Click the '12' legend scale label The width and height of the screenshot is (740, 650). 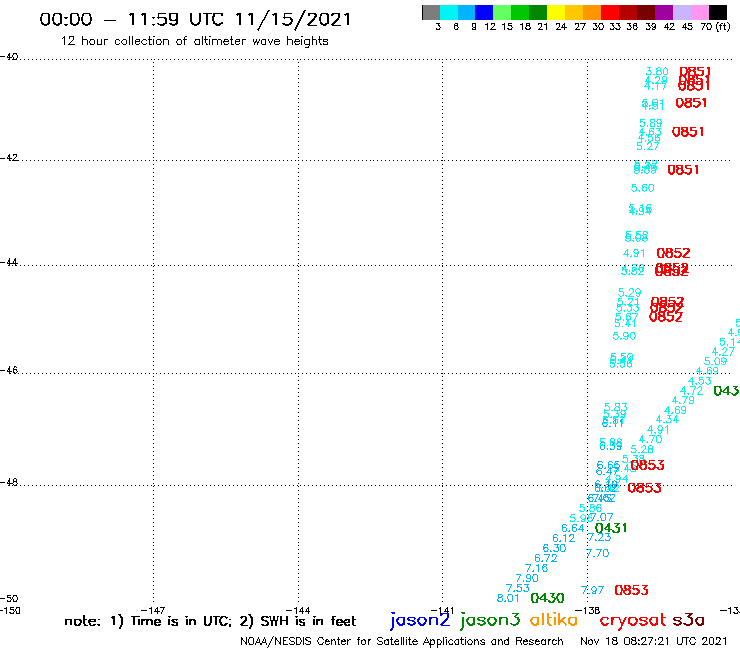point(490,27)
